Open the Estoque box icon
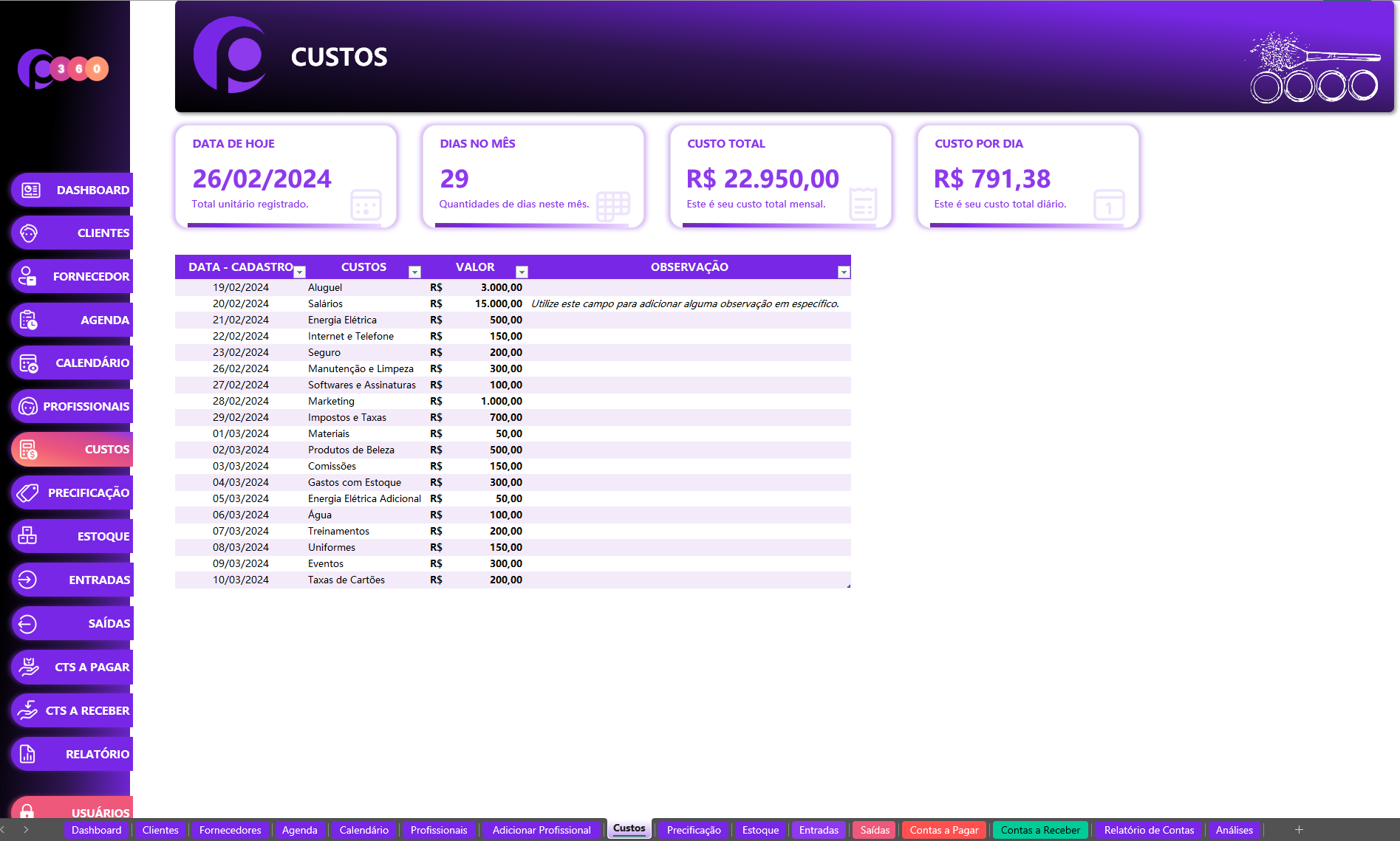The height and width of the screenshot is (841, 1400). [28, 536]
